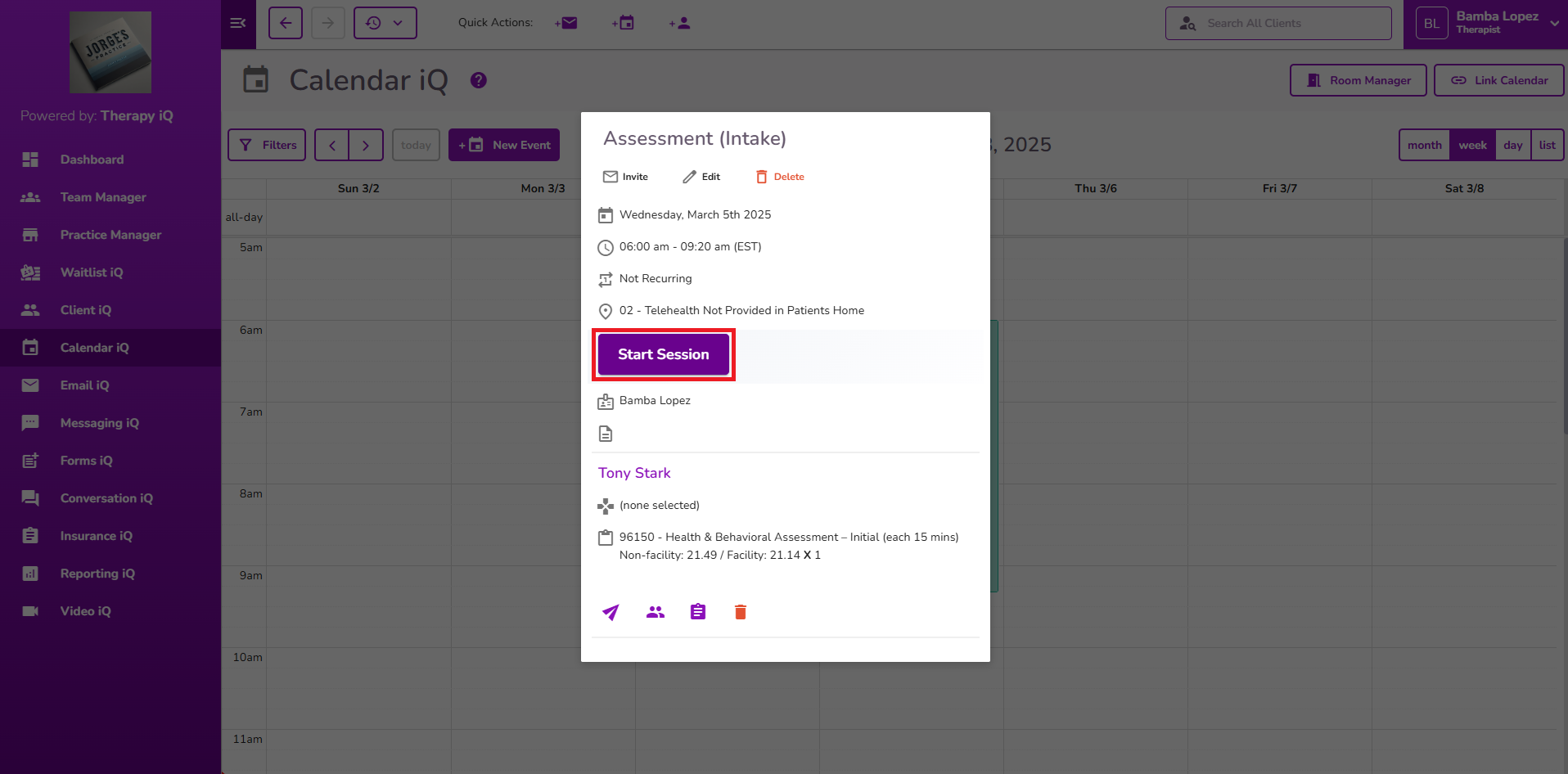Click the red trash icon for Tony Stark

coord(741,612)
